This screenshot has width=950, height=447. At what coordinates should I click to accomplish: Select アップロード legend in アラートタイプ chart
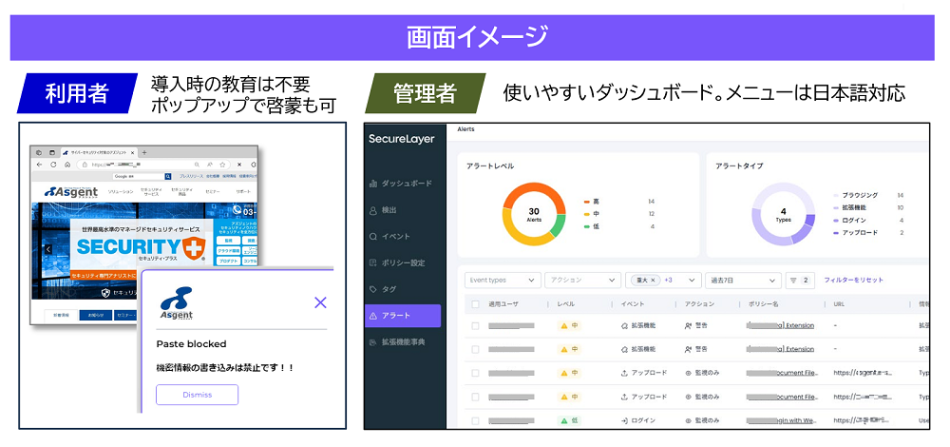click(855, 233)
